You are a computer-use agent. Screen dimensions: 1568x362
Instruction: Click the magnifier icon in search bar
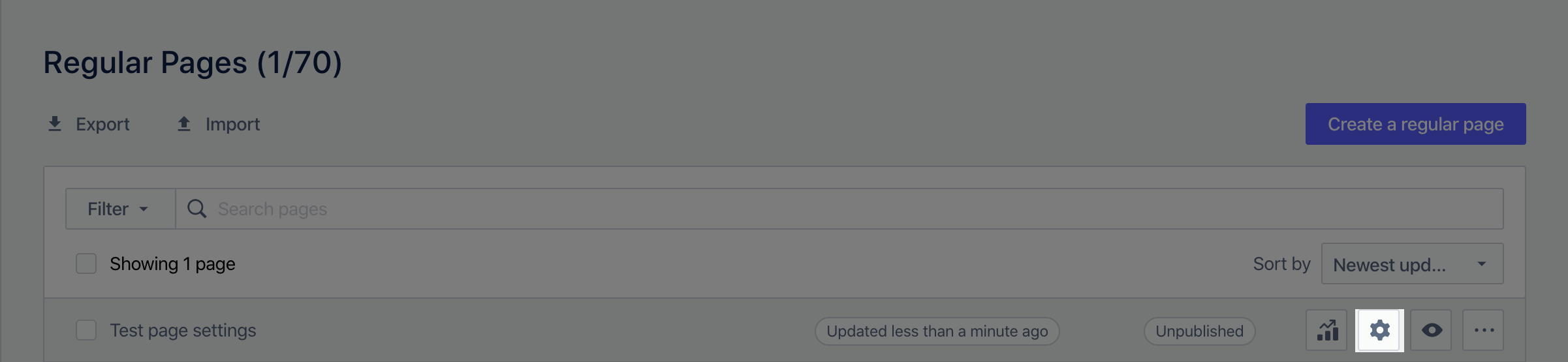pyautogui.click(x=196, y=209)
